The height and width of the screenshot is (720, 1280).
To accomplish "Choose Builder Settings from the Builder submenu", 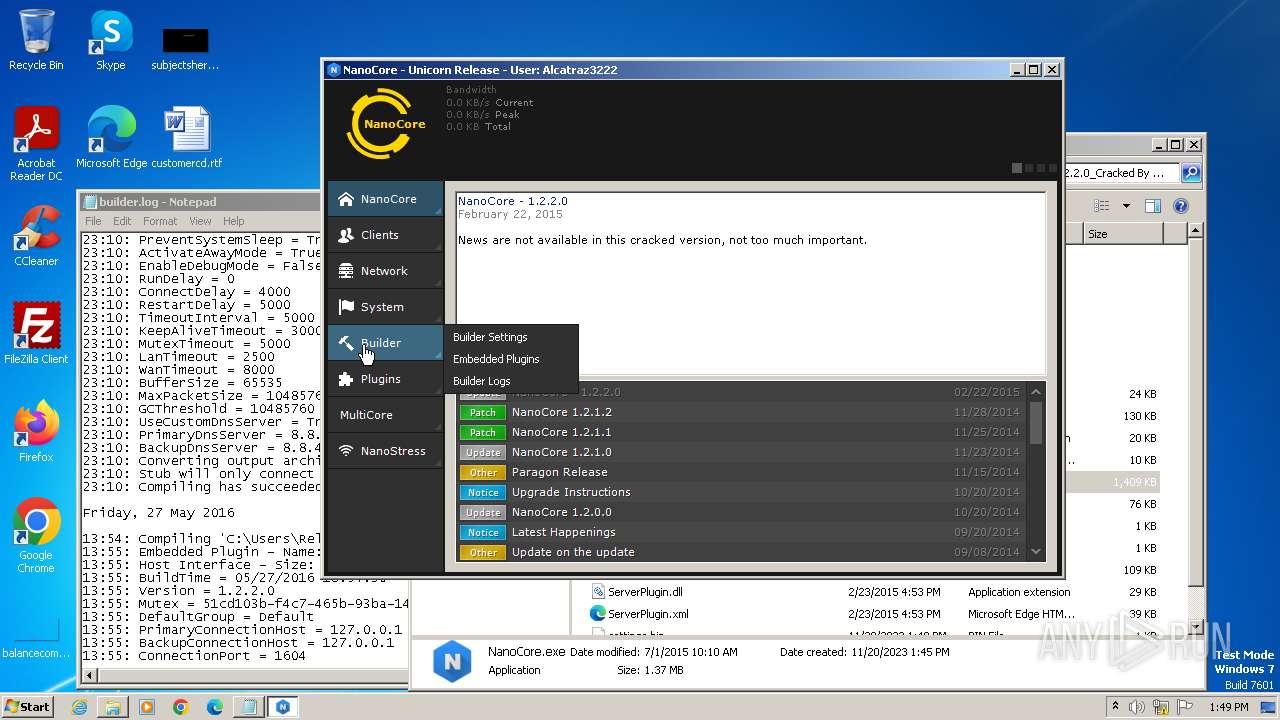I will click(x=490, y=337).
